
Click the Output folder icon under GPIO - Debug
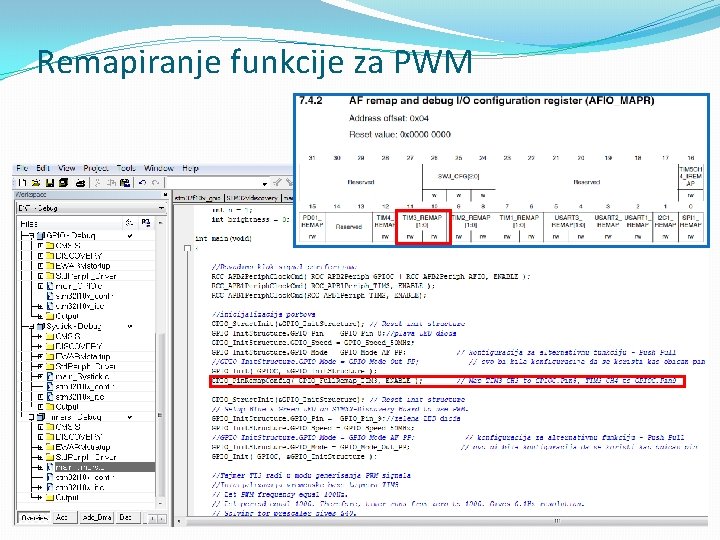click(50, 316)
